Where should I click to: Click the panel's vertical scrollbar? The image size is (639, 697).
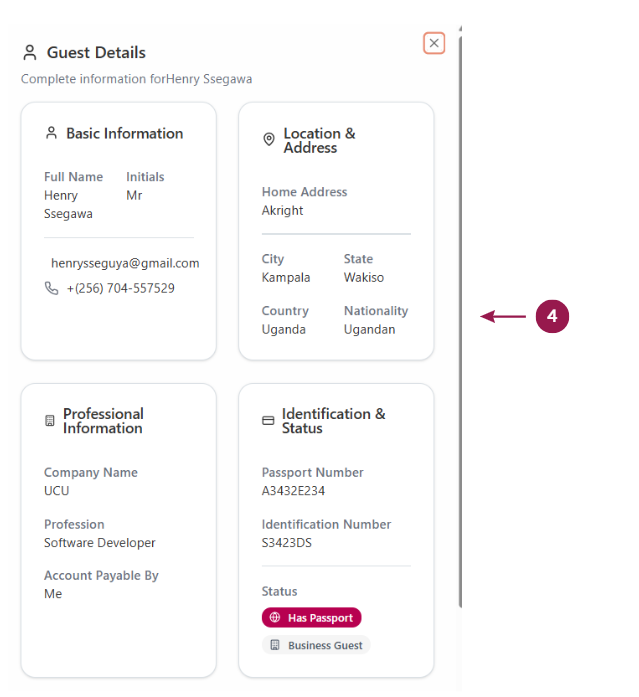point(459,320)
